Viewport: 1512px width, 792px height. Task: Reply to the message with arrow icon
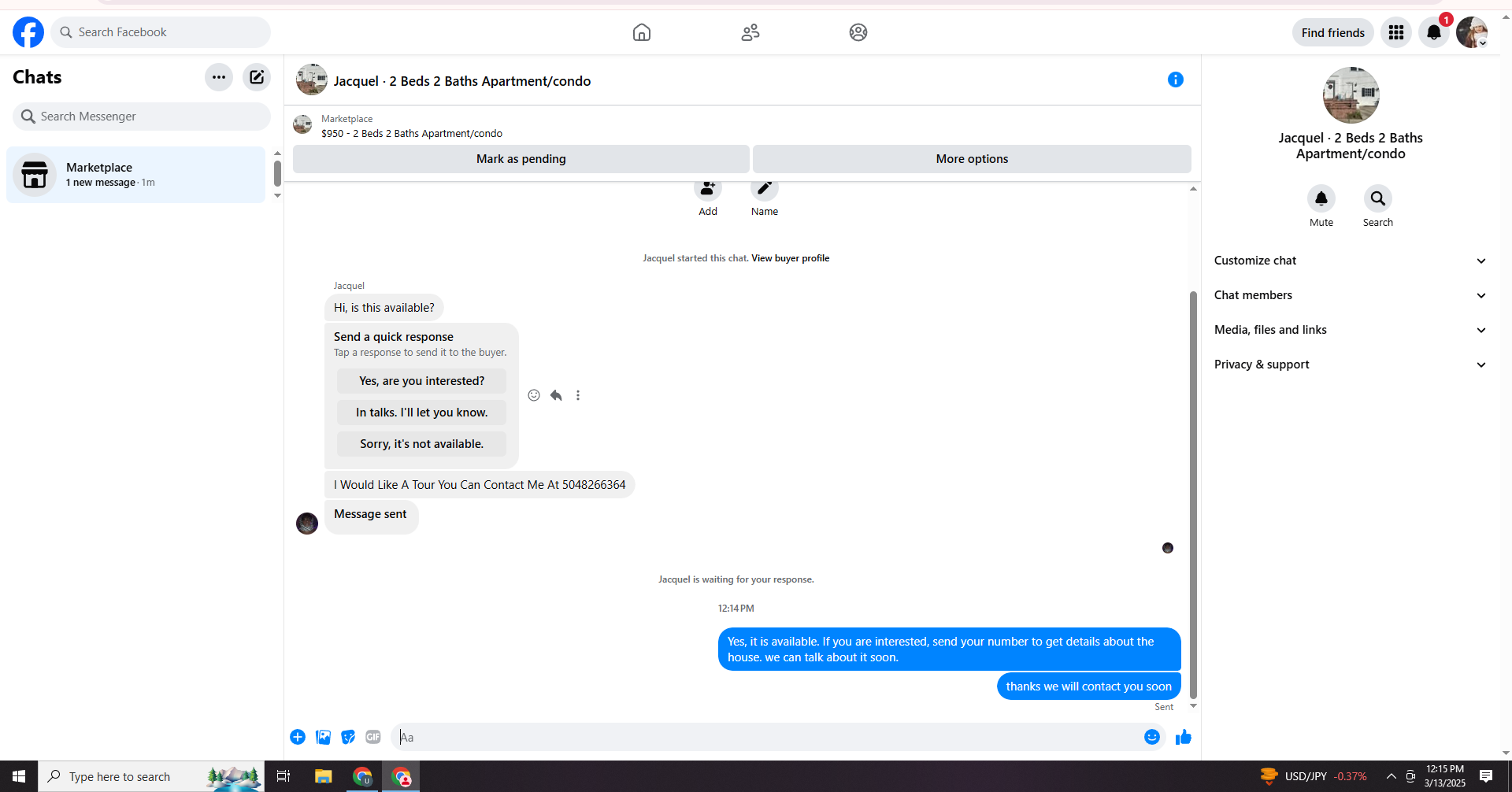pyautogui.click(x=556, y=395)
